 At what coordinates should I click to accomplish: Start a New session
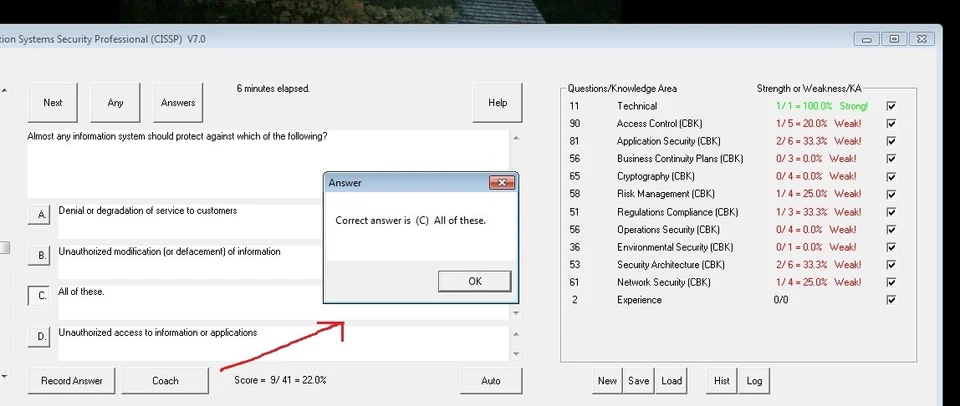tap(607, 381)
